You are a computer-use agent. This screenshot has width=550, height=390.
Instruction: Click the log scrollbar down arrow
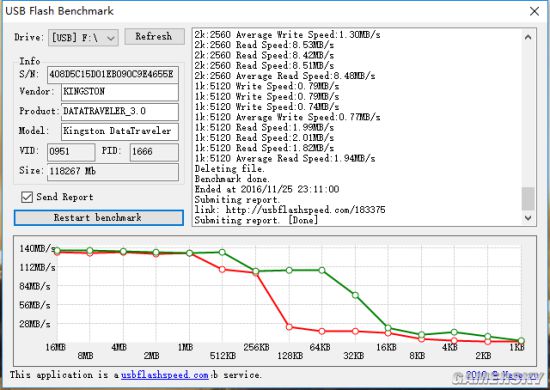click(528, 218)
